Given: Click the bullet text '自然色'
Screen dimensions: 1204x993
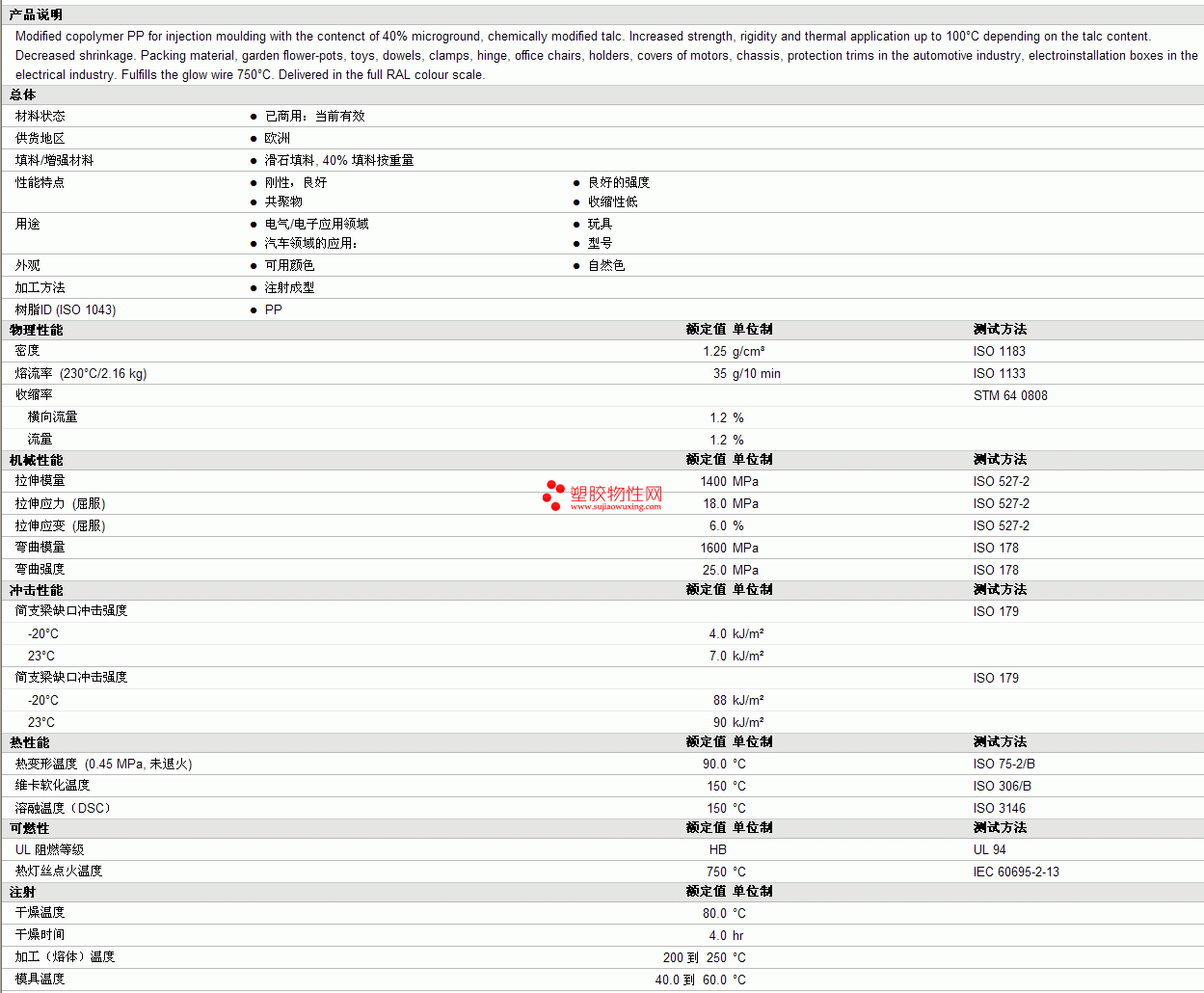Looking at the screenshot, I should (606, 265).
